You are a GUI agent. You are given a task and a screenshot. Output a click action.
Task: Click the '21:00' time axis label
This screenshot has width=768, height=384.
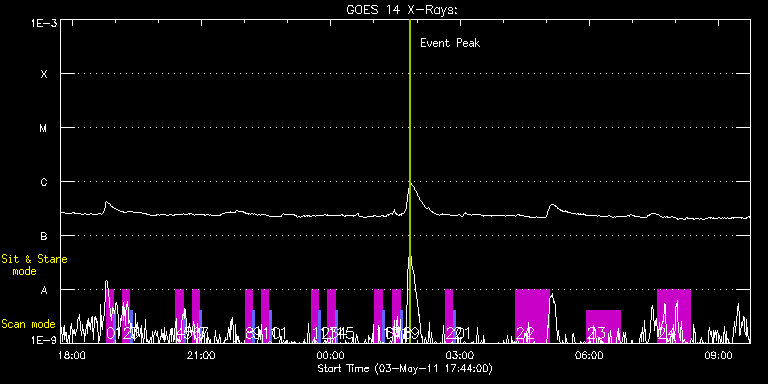click(201, 355)
